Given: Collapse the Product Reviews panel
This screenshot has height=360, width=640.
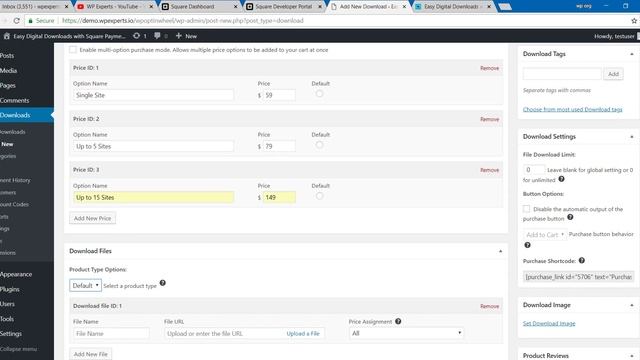Looking at the screenshot, I should [x=631, y=356].
